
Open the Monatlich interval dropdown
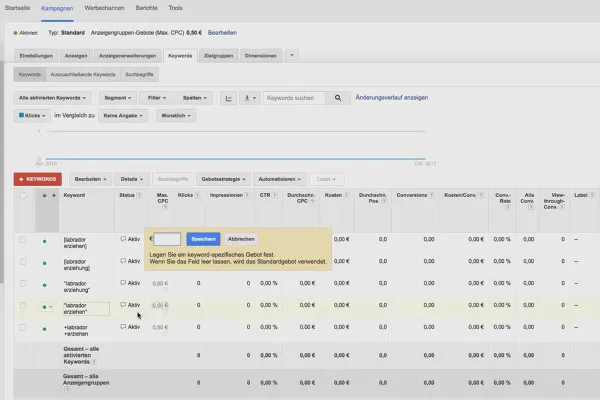coord(176,116)
